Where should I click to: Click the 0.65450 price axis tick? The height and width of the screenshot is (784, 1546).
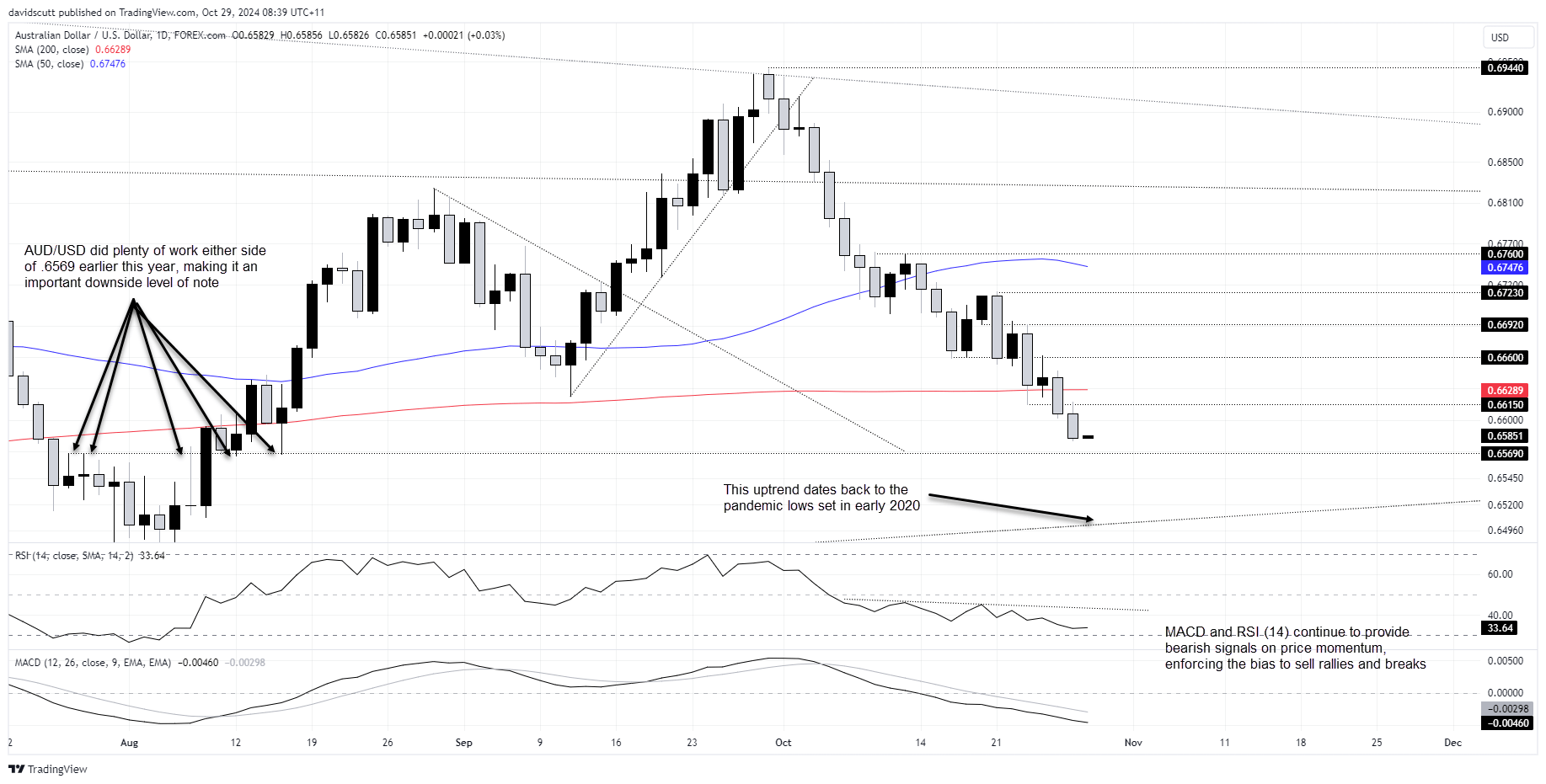point(1505,478)
